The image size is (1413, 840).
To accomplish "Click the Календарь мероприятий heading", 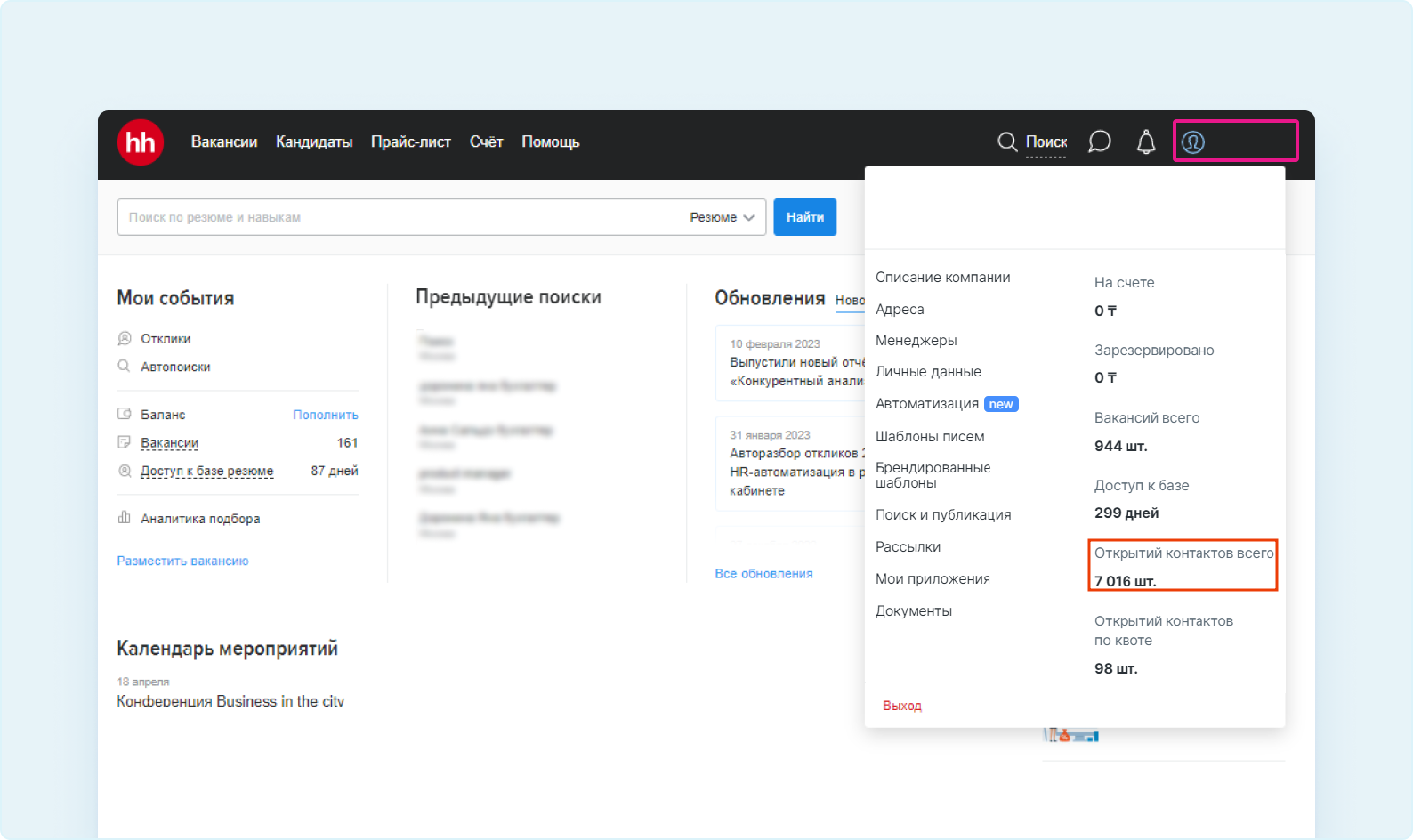I will [x=227, y=649].
